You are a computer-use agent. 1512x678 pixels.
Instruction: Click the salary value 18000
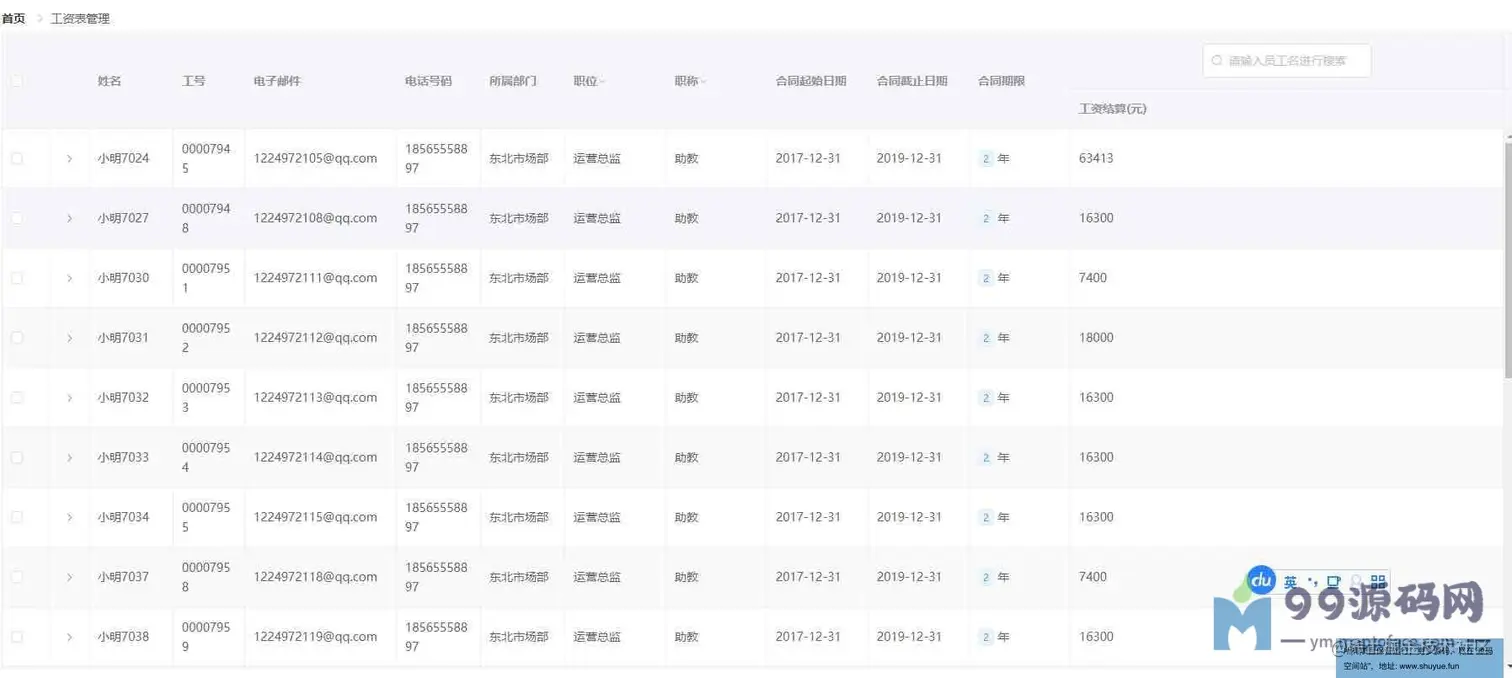coord(1096,338)
